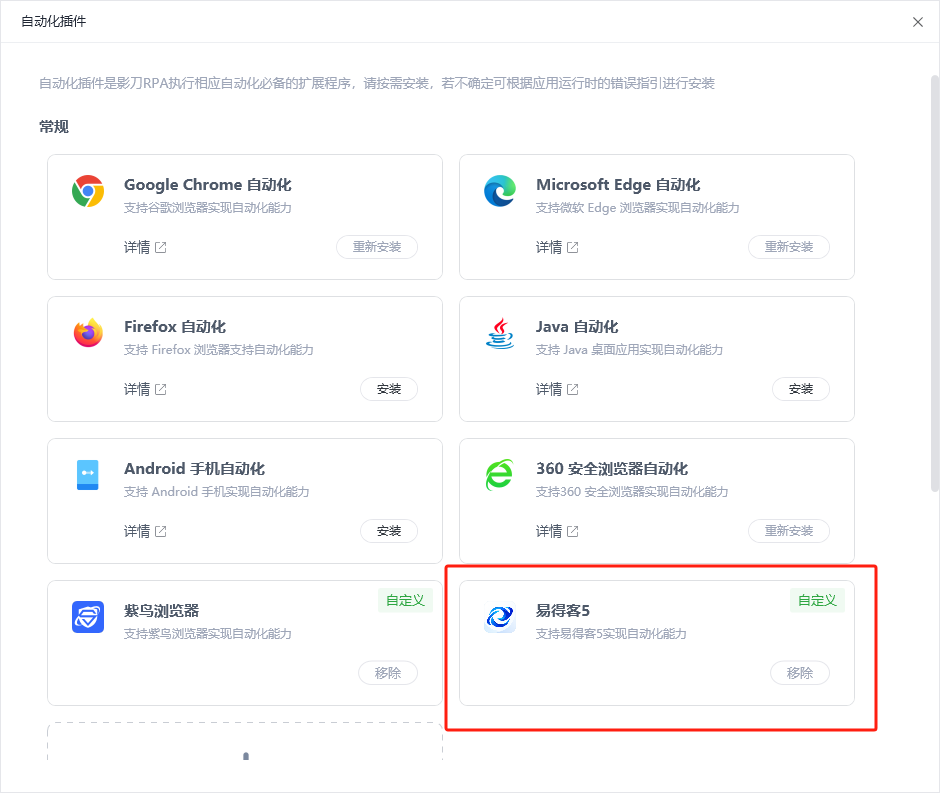Click the Microsoft Edge logo icon
Viewport: 940px width, 793px height.
tap(499, 191)
